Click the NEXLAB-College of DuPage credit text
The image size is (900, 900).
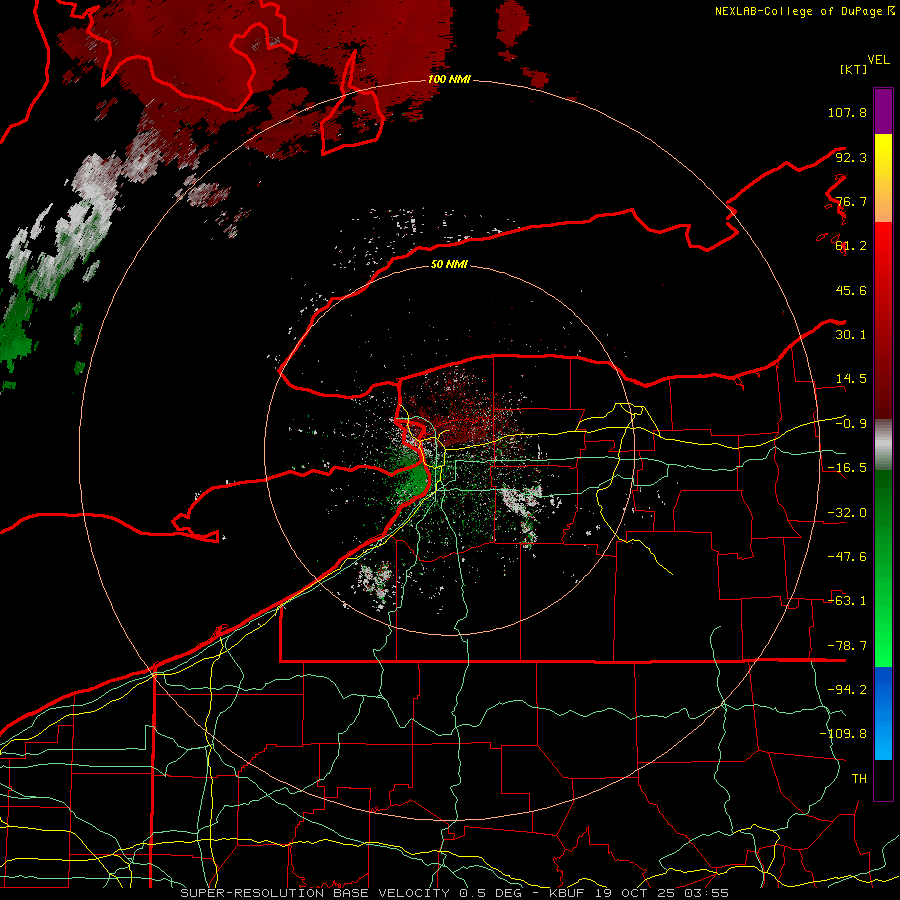point(804,11)
